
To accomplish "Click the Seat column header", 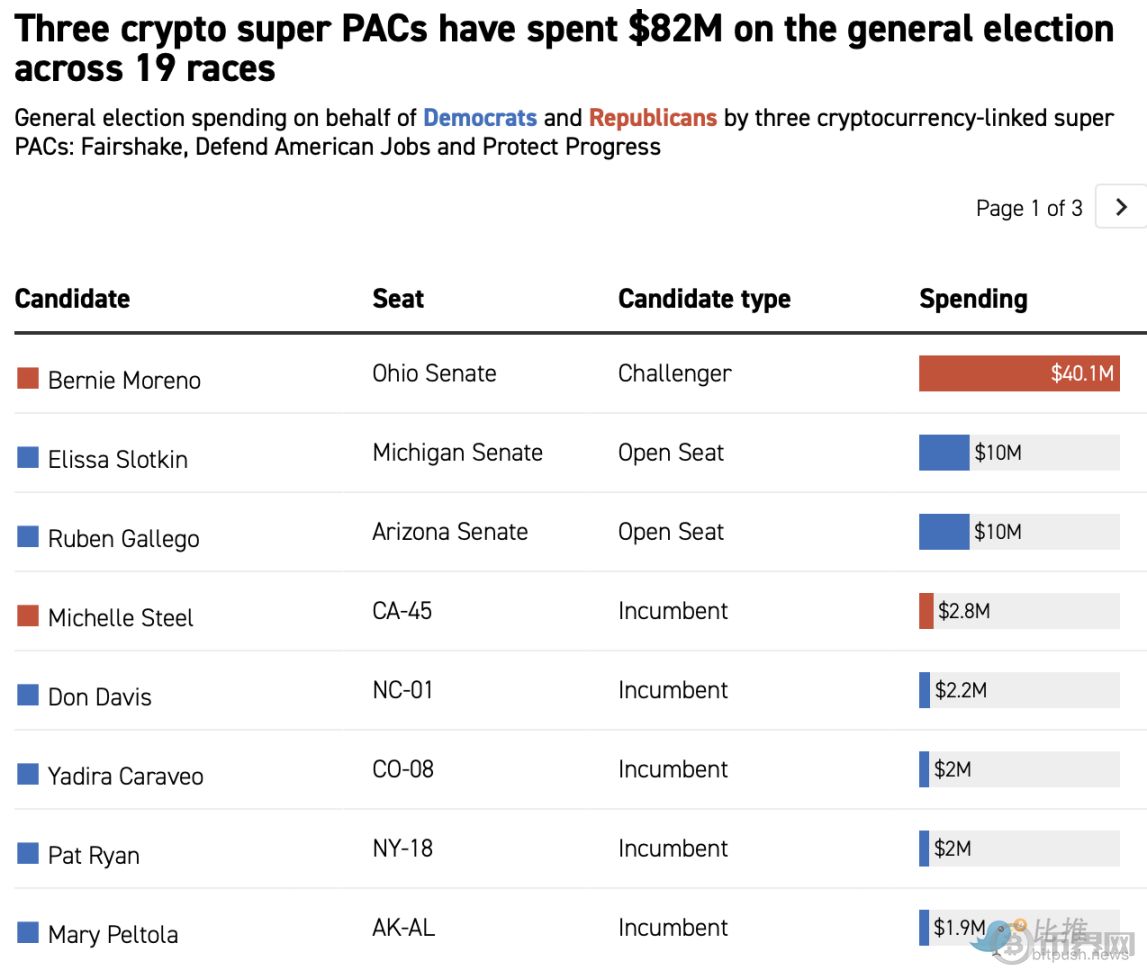I will coord(398,299).
